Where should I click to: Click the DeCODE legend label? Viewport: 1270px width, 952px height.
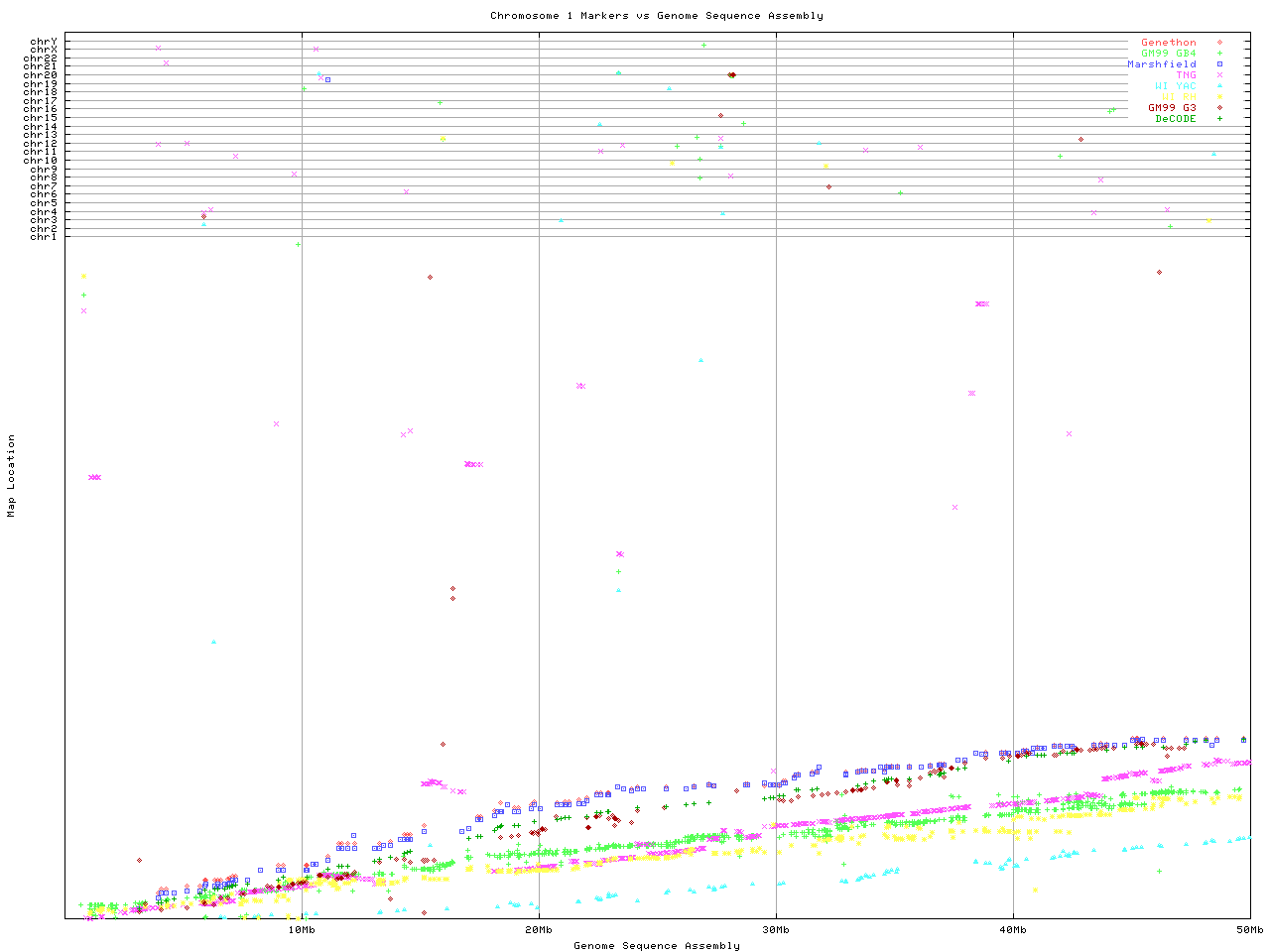pos(1175,119)
